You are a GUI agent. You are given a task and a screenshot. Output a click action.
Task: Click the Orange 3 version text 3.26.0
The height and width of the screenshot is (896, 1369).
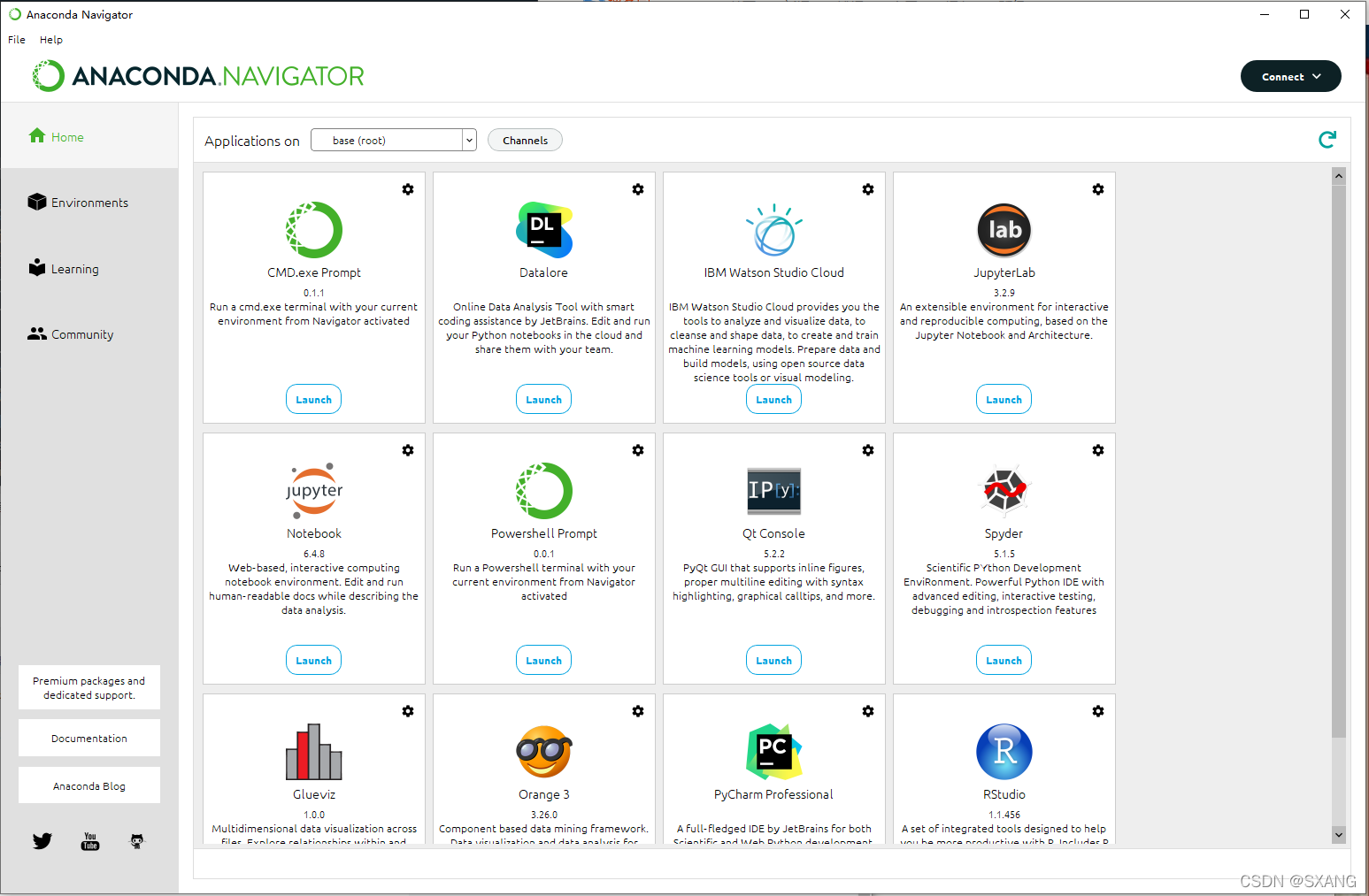coord(544,815)
